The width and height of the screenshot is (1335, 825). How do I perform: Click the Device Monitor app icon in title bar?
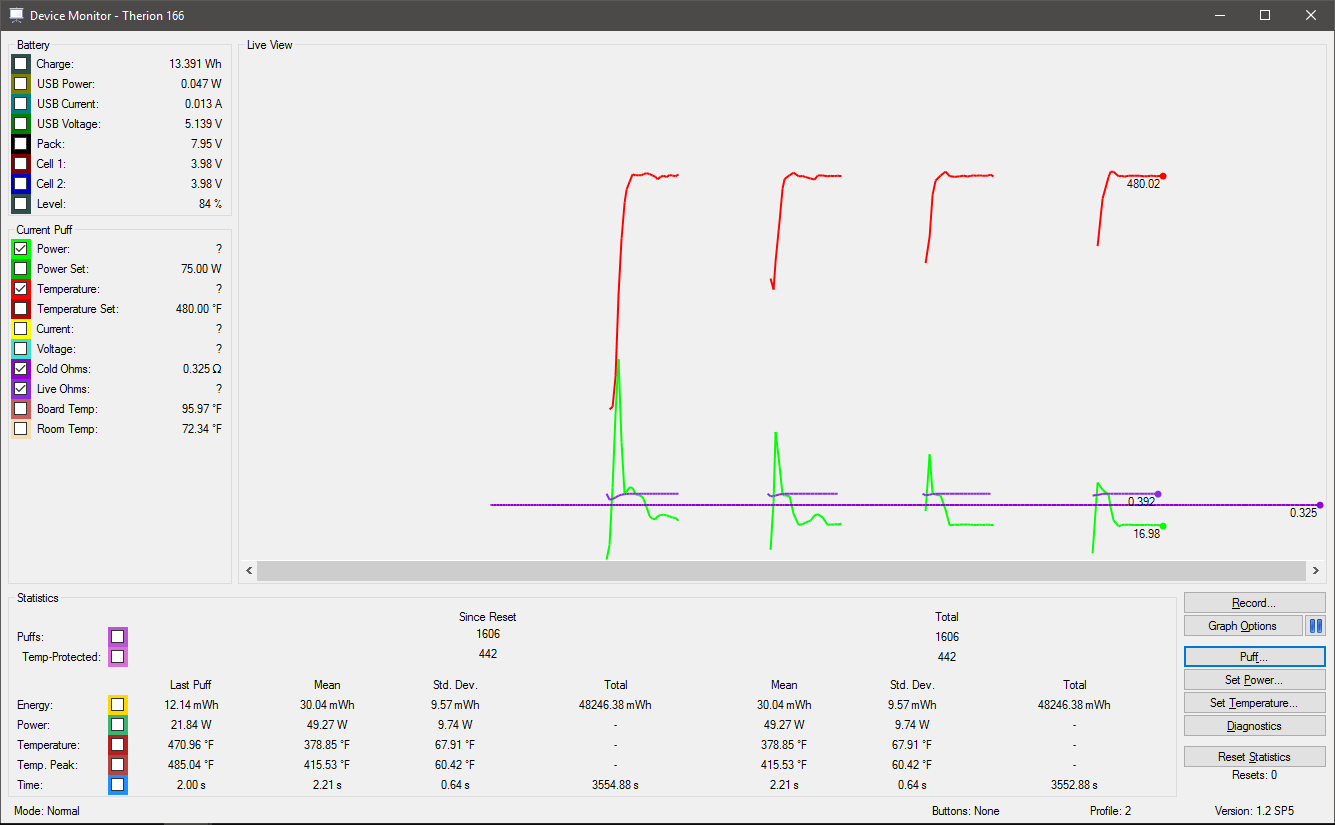point(16,16)
